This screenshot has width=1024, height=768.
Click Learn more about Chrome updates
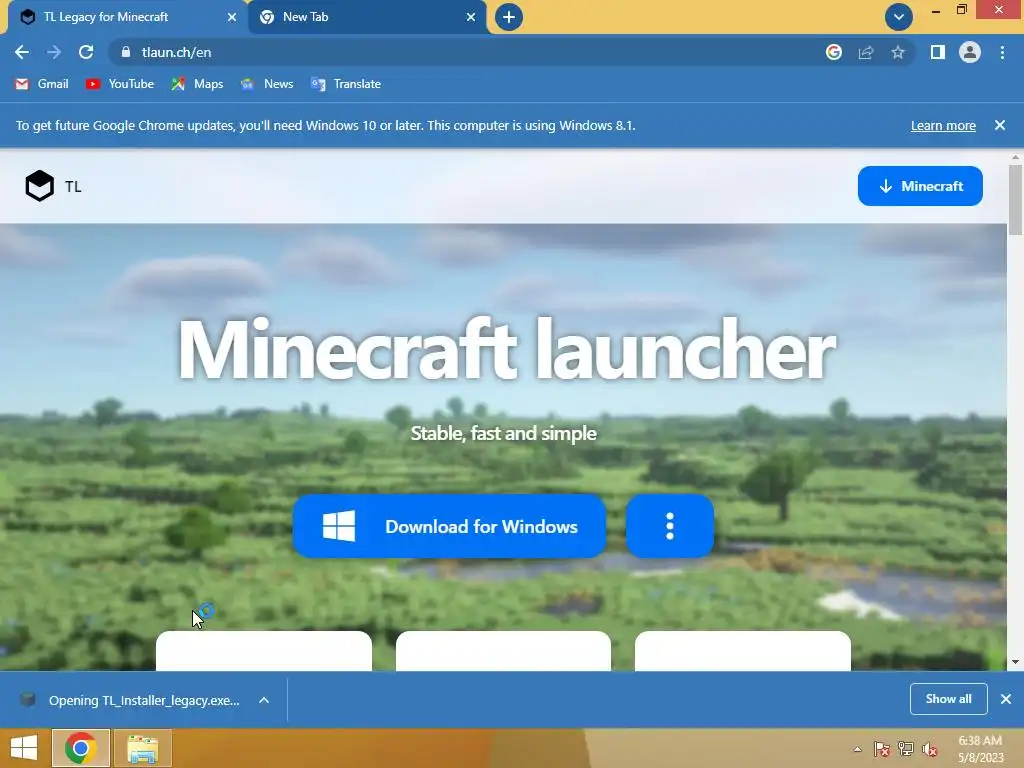tap(943, 125)
